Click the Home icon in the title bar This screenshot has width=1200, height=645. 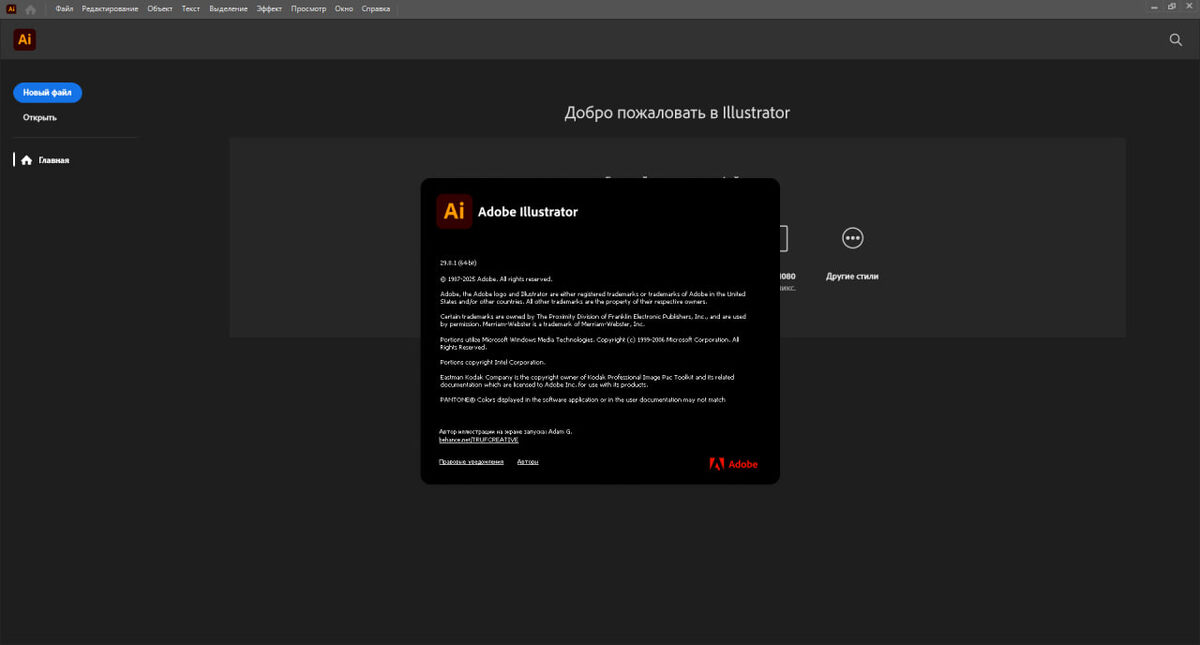31,8
